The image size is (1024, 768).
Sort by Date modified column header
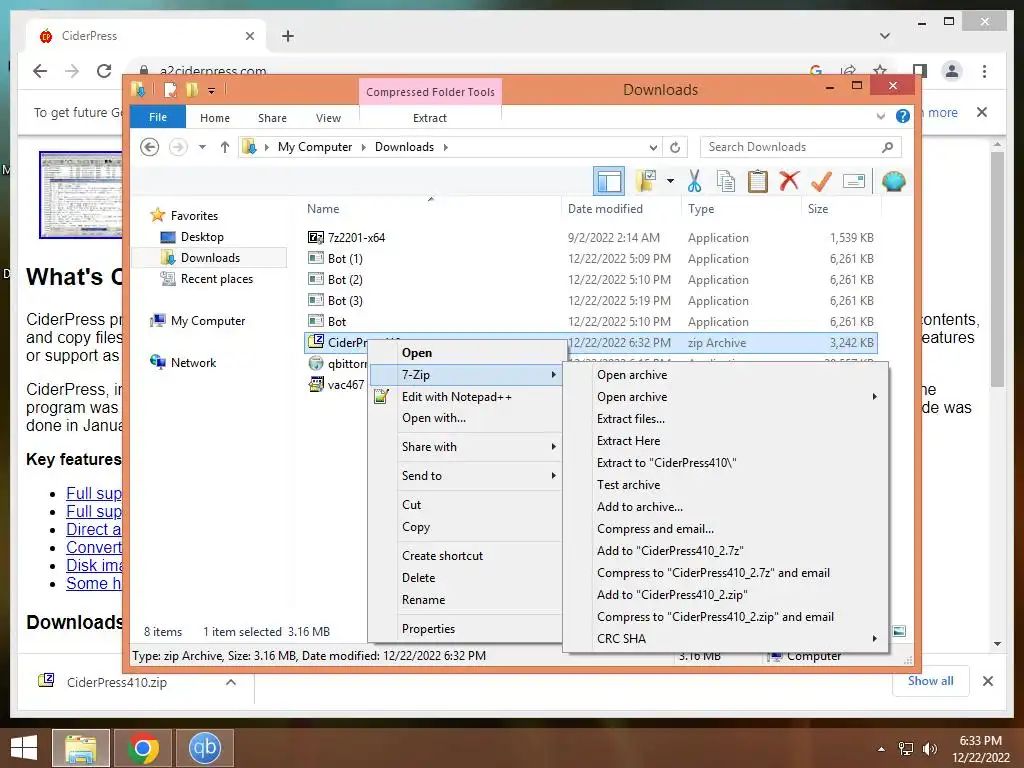(x=605, y=208)
